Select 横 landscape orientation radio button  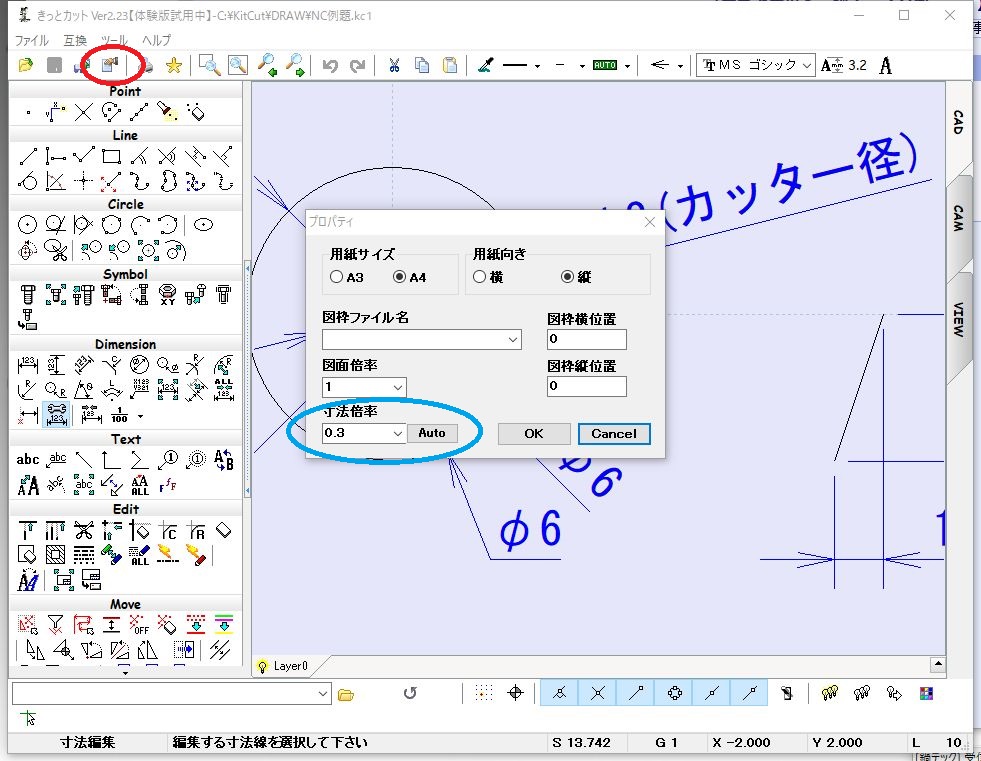coord(479,277)
